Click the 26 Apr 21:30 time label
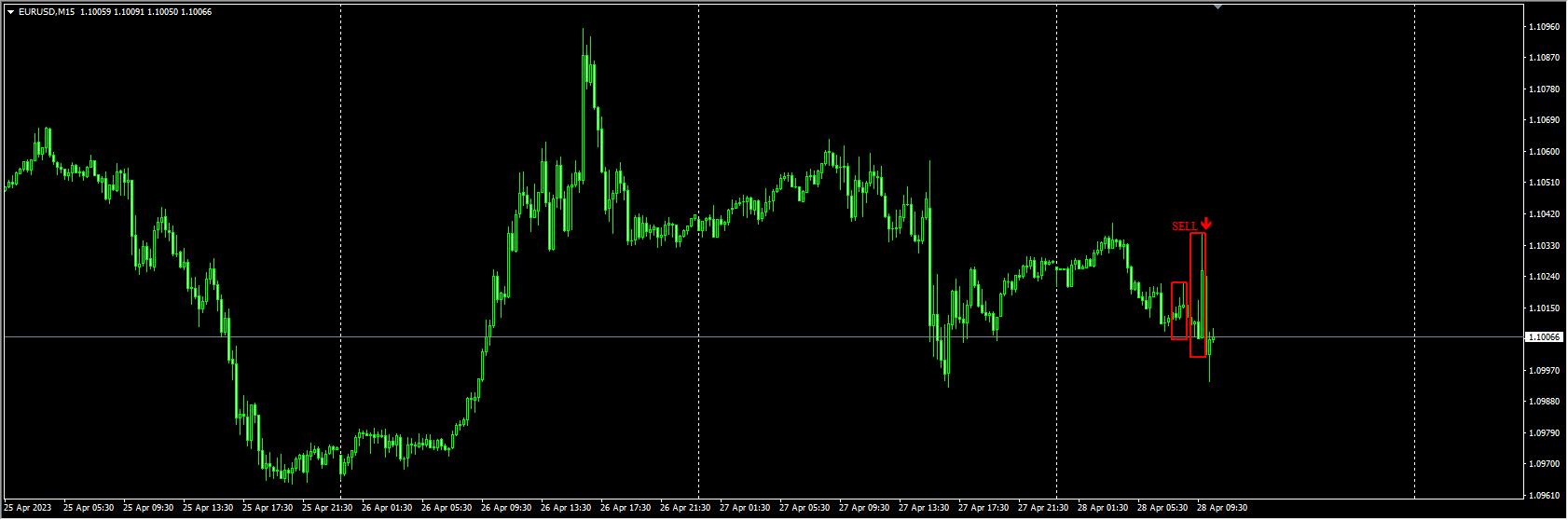Screen dimensions: 1568x520 (x=685, y=508)
